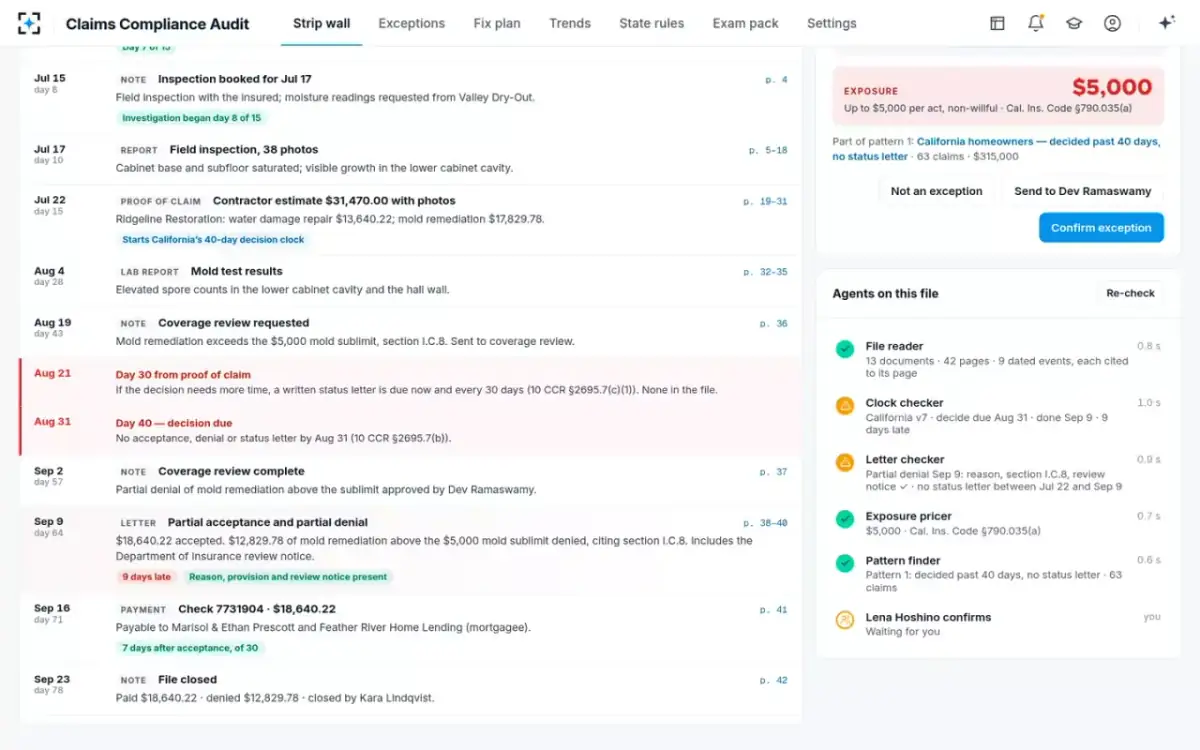The image size is (1200, 750).
Task: Open page link p. 36 for coverage review
Action: click(x=774, y=324)
